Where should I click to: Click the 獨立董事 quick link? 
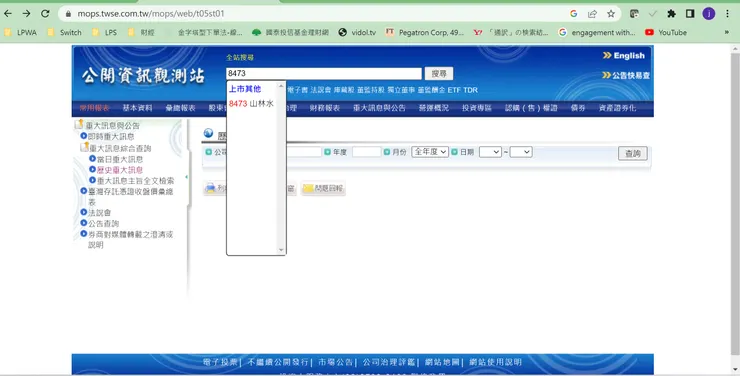[401, 90]
